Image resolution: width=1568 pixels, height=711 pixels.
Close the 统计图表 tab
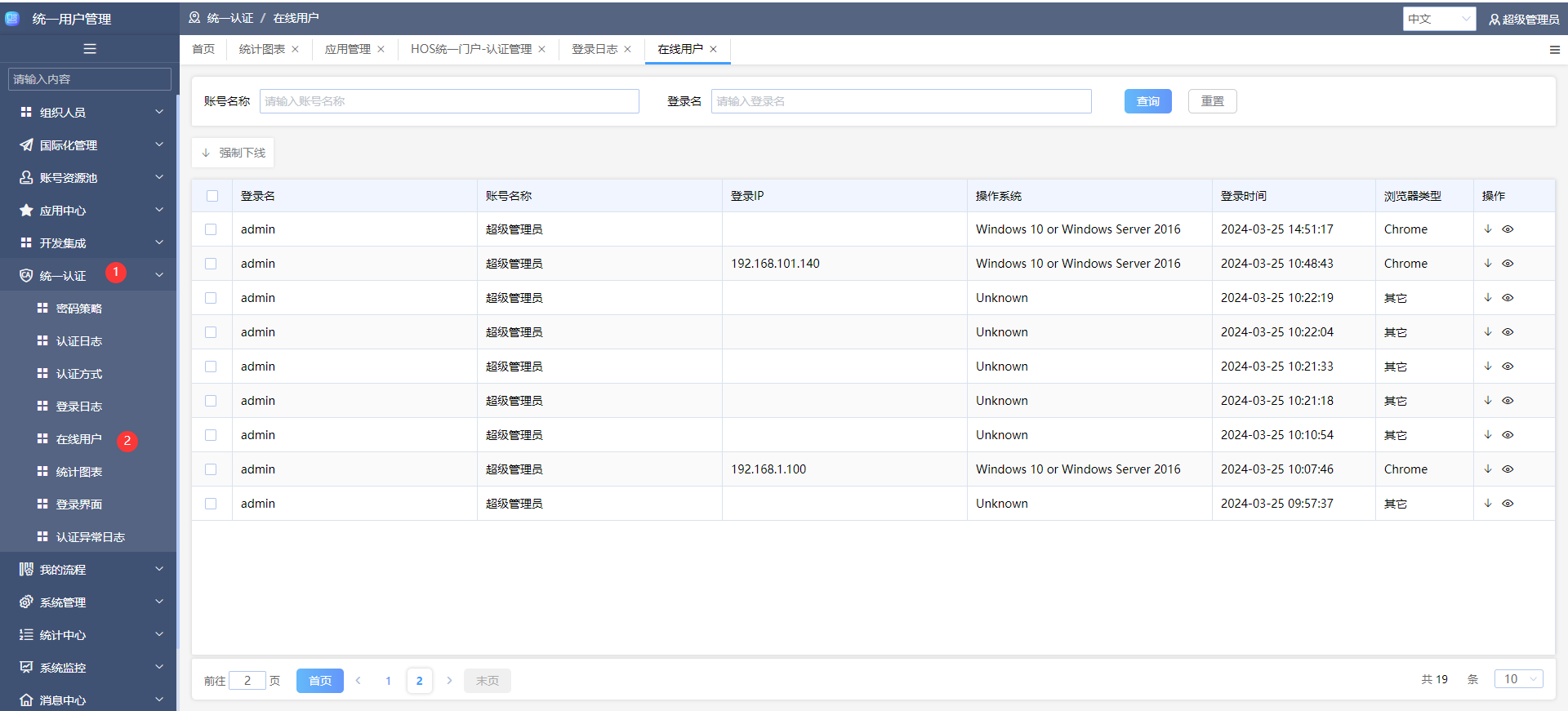point(295,49)
